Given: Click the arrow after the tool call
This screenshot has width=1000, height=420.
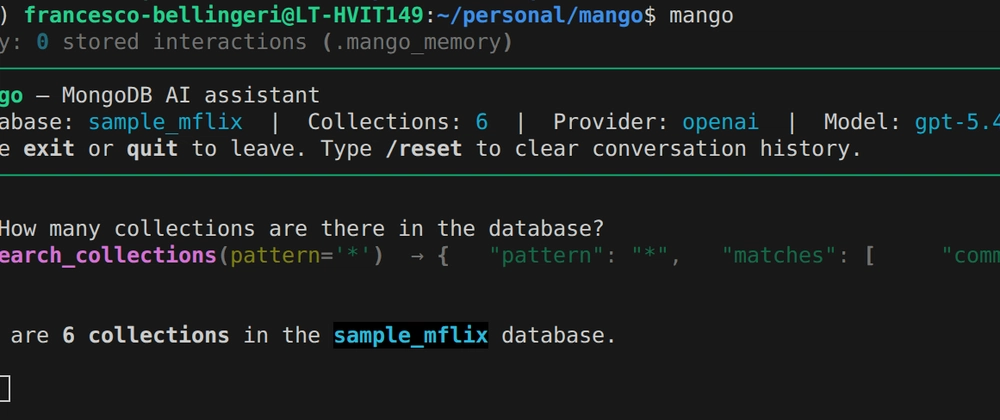Looking at the screenshot, I should pos(416,255).
